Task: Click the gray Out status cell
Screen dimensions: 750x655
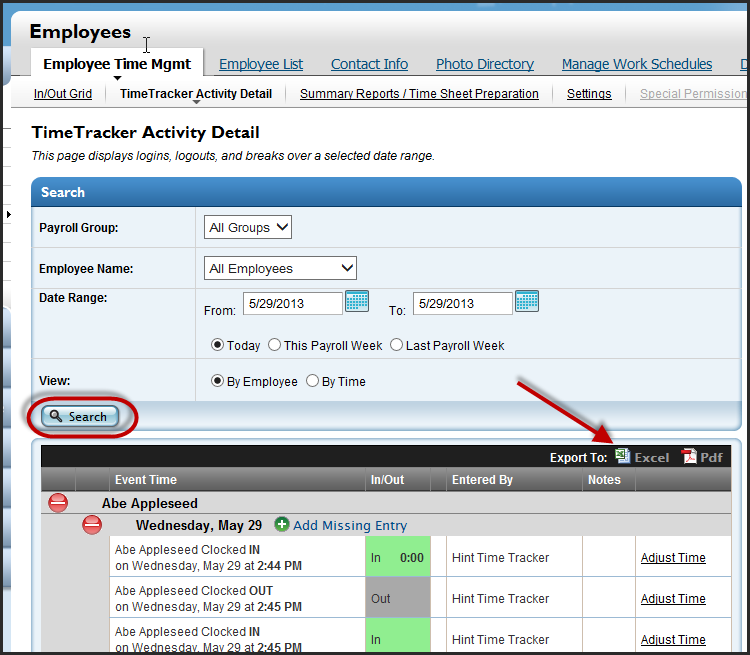Action: 397,598
